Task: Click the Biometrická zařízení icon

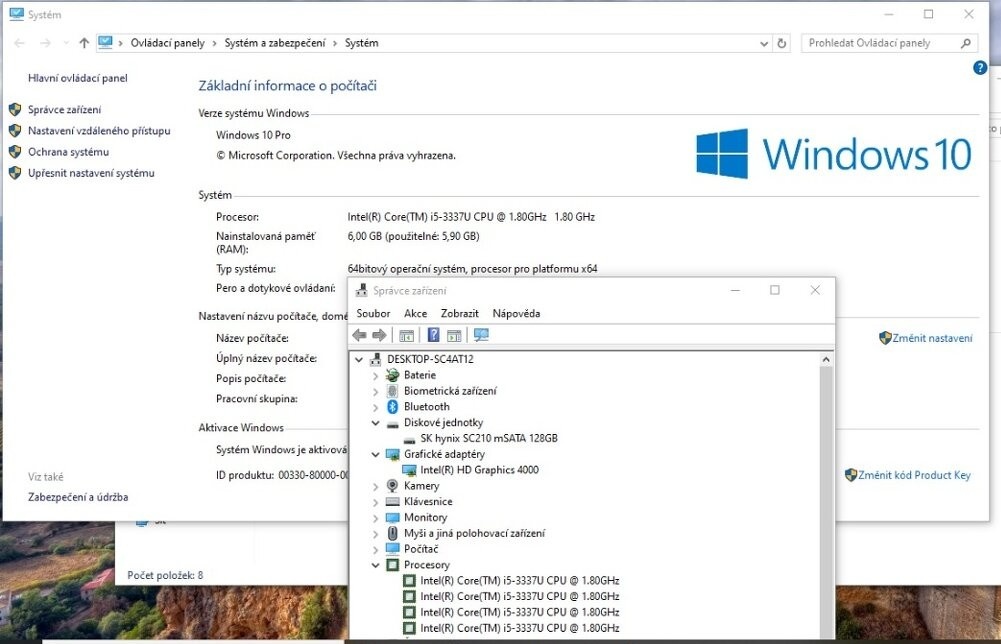Action: pyautogui.click(x=393, y=391)
